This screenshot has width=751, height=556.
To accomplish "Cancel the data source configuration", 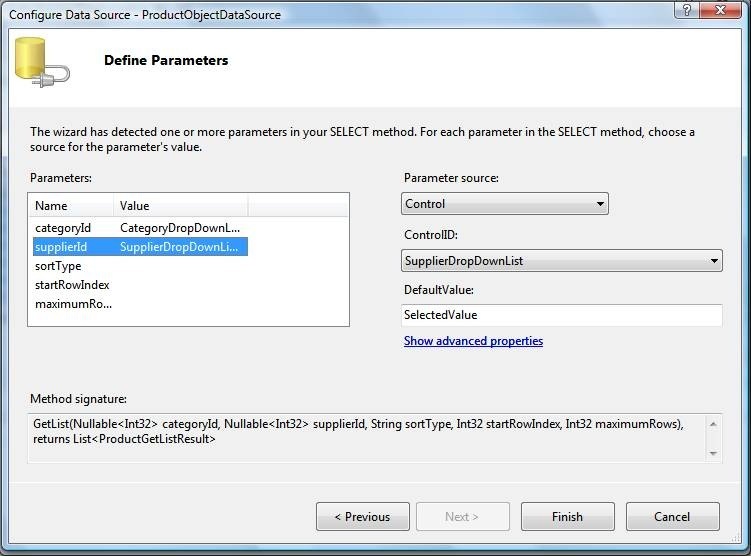I will click(672, 517).
